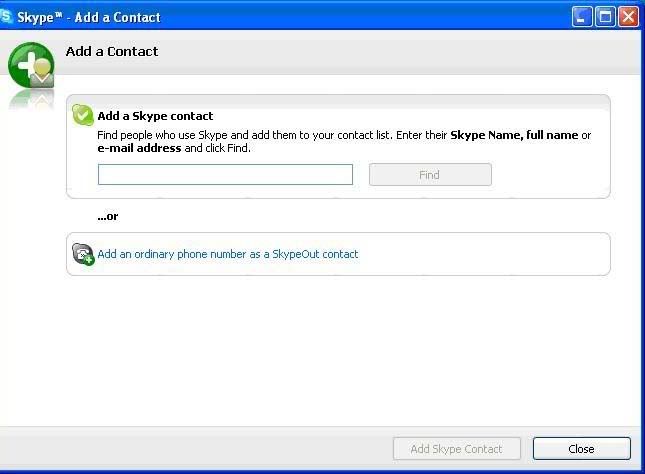Close the window with the red X
This screenshot has width=645, height=474.
(x=628, y=17)
